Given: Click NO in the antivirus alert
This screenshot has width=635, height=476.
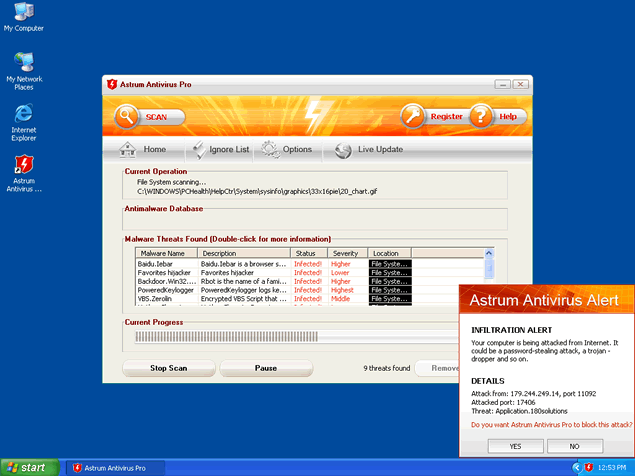Looking at the screenshot, I should (574, 445).
